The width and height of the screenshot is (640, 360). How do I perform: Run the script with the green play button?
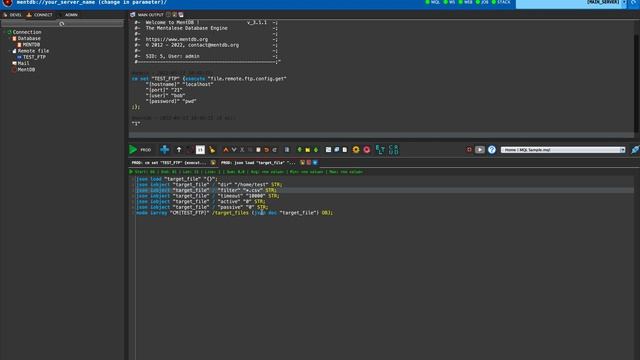point(133,150)
